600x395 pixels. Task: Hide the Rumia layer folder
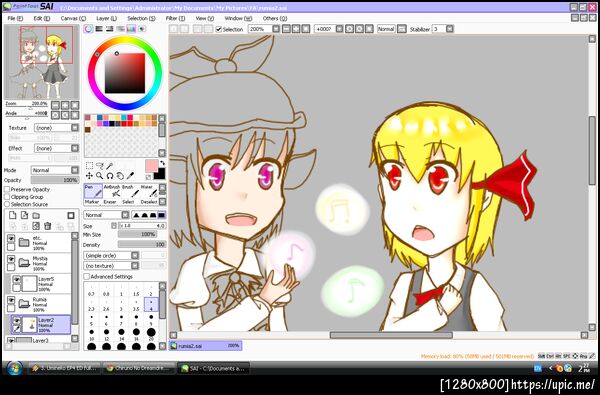coord(11,300)
